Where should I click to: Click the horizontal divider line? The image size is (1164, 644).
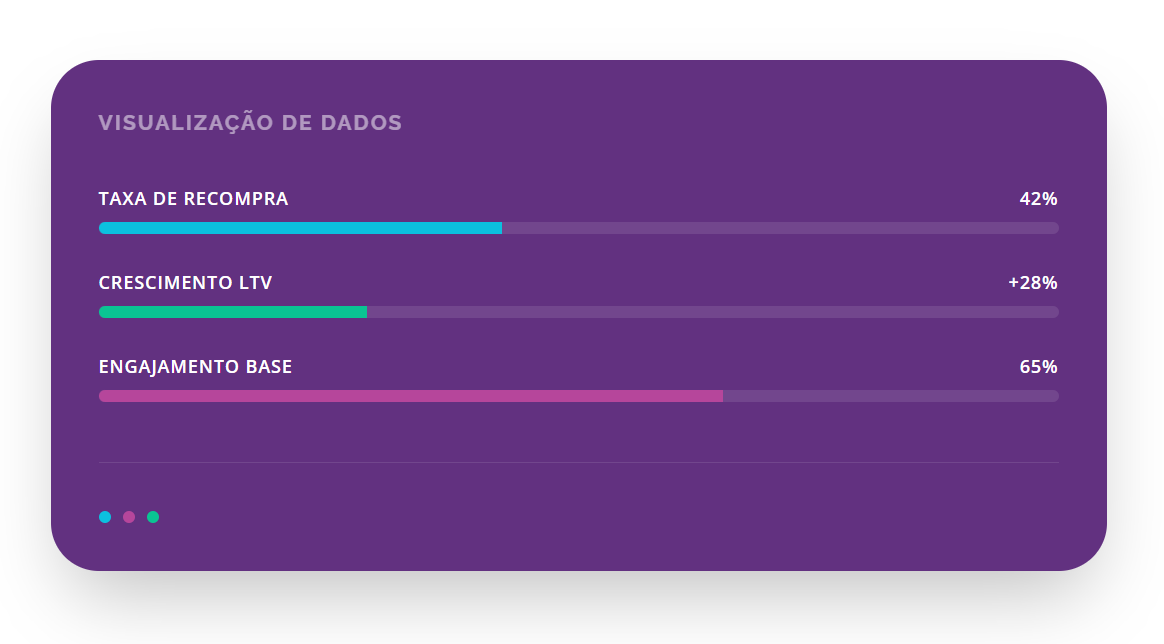[x=578, y=461]
